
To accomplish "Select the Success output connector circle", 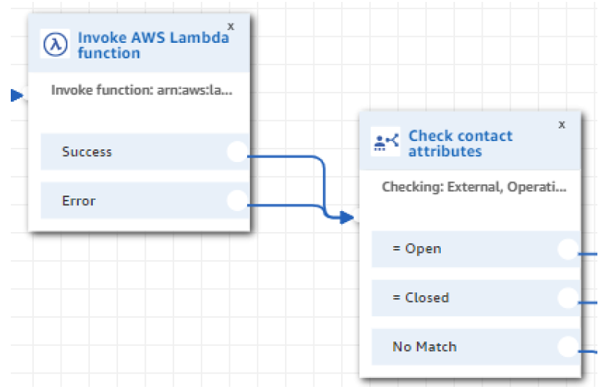I will [x=237, y=152].
